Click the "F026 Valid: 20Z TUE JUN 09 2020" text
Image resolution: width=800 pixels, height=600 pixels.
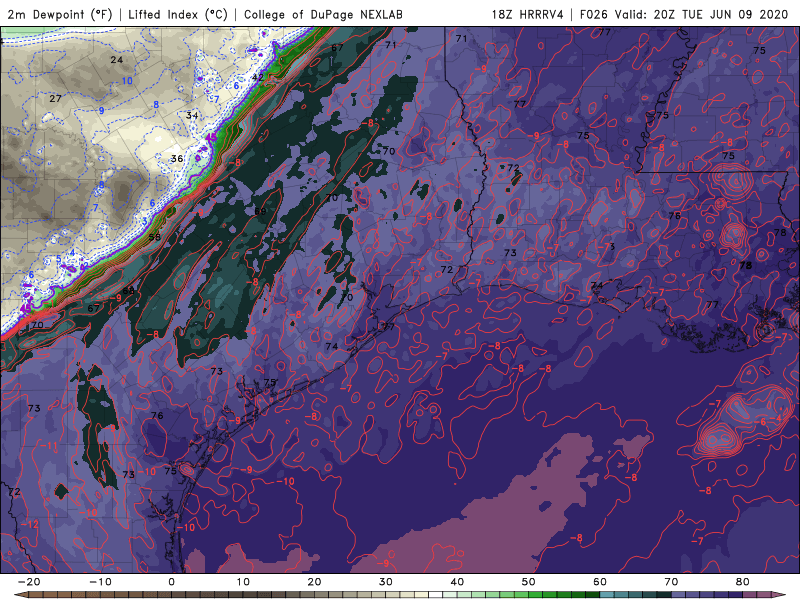(x=684, y=14)
